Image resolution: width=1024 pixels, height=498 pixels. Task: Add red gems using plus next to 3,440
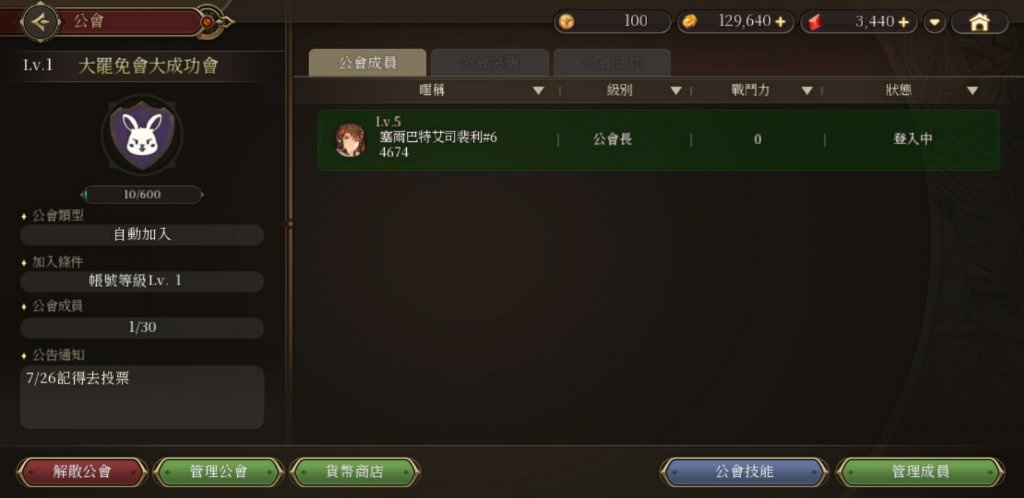903,22
